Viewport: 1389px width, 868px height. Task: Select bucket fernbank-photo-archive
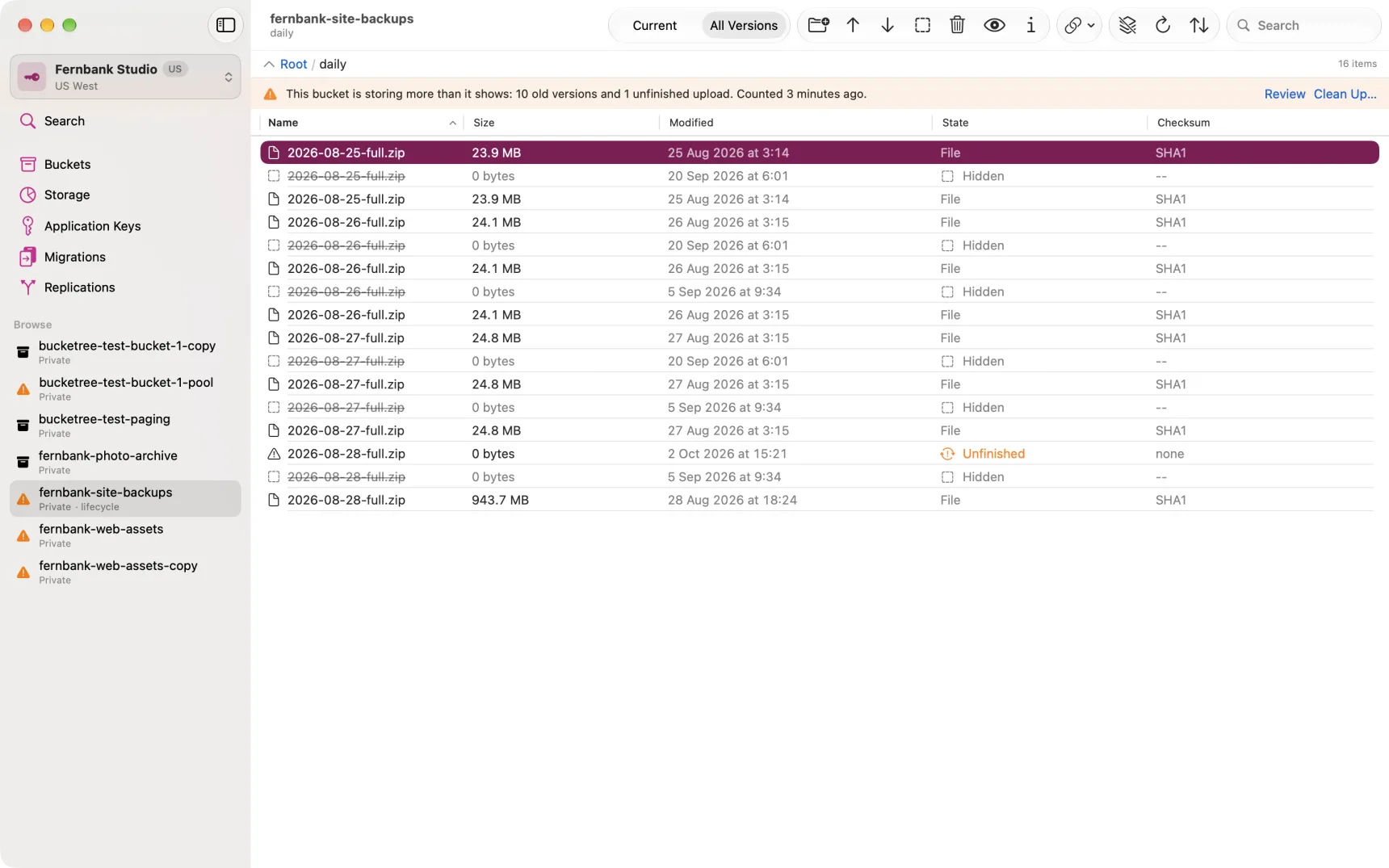click(125, 462)
